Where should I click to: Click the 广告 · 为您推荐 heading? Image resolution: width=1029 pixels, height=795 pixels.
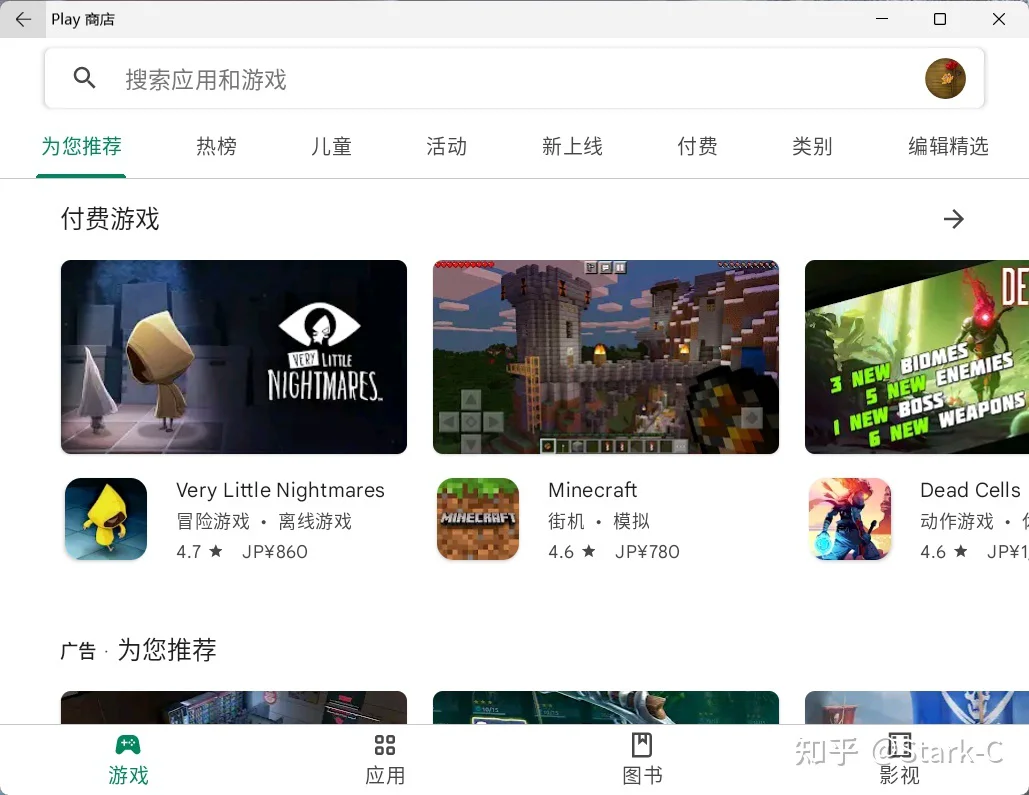[138, 650]
